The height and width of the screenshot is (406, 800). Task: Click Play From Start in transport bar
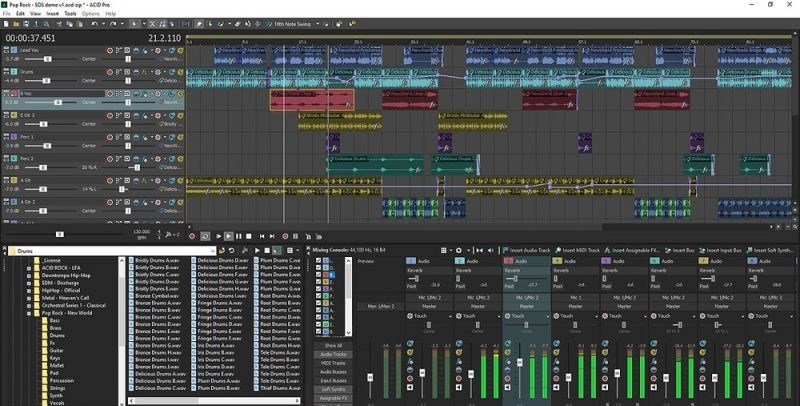tap(218, 236)
